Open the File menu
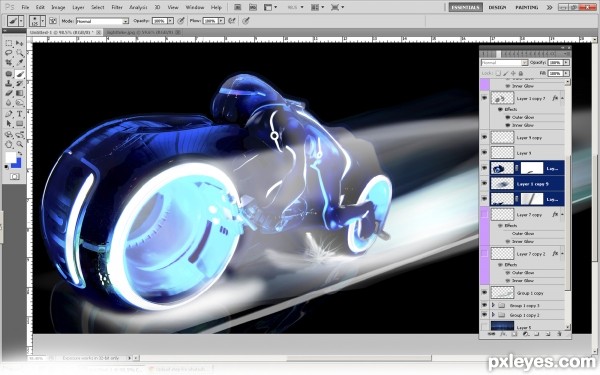Viewport: 600px width, 375px height. (x=25, y=7)
